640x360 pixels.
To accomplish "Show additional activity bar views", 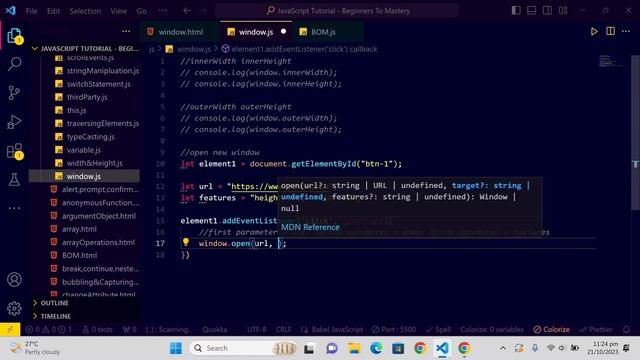I will tap(14, 208).
